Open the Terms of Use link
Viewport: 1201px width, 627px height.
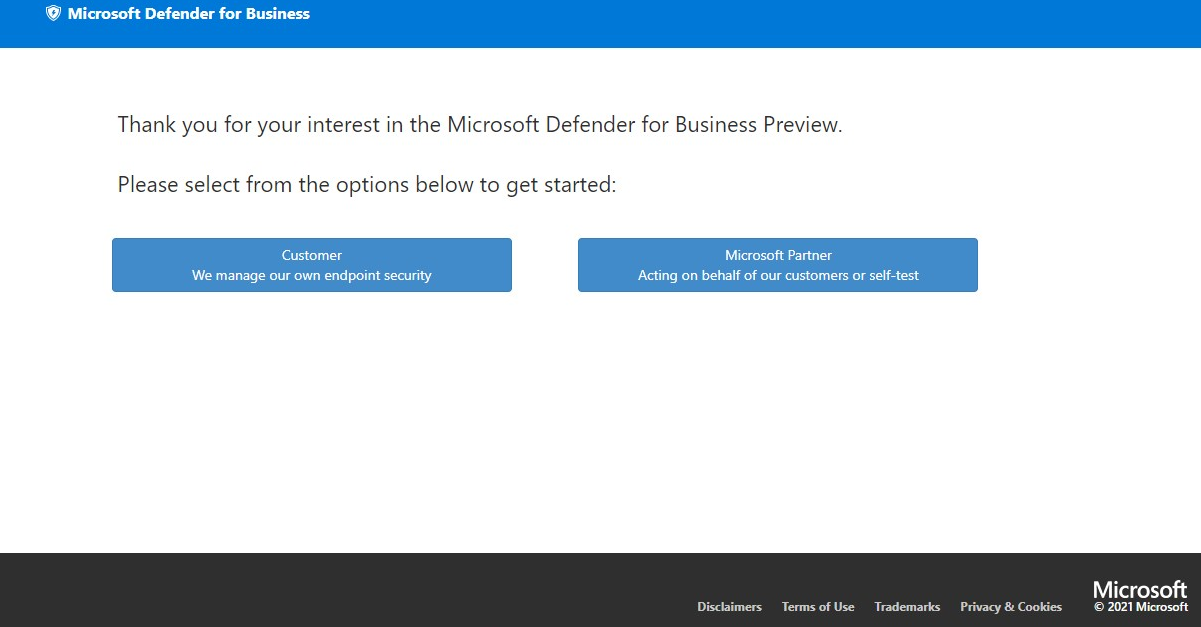point(818,607)
